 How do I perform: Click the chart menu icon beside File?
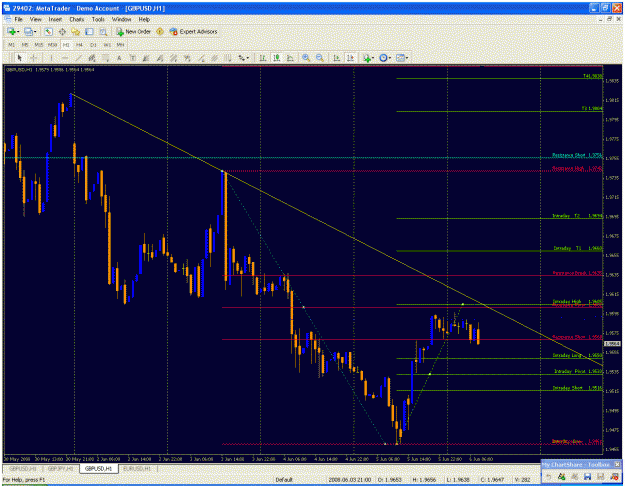point(7,19)
